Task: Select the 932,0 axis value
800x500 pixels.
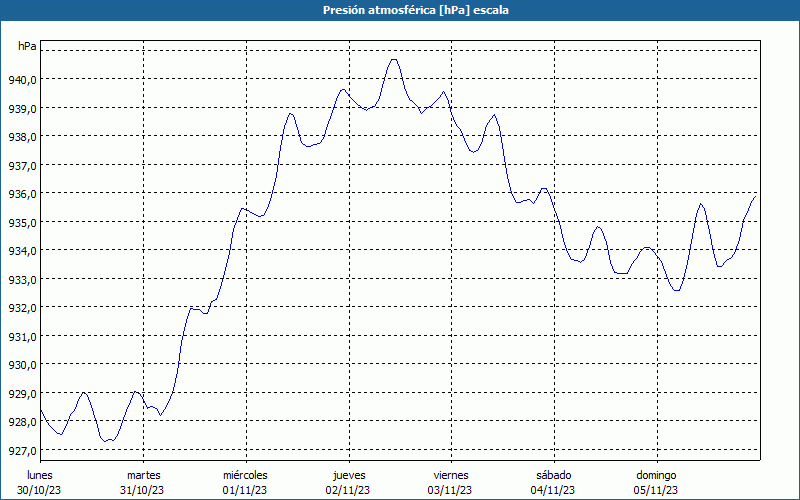Action: [22, 308]
